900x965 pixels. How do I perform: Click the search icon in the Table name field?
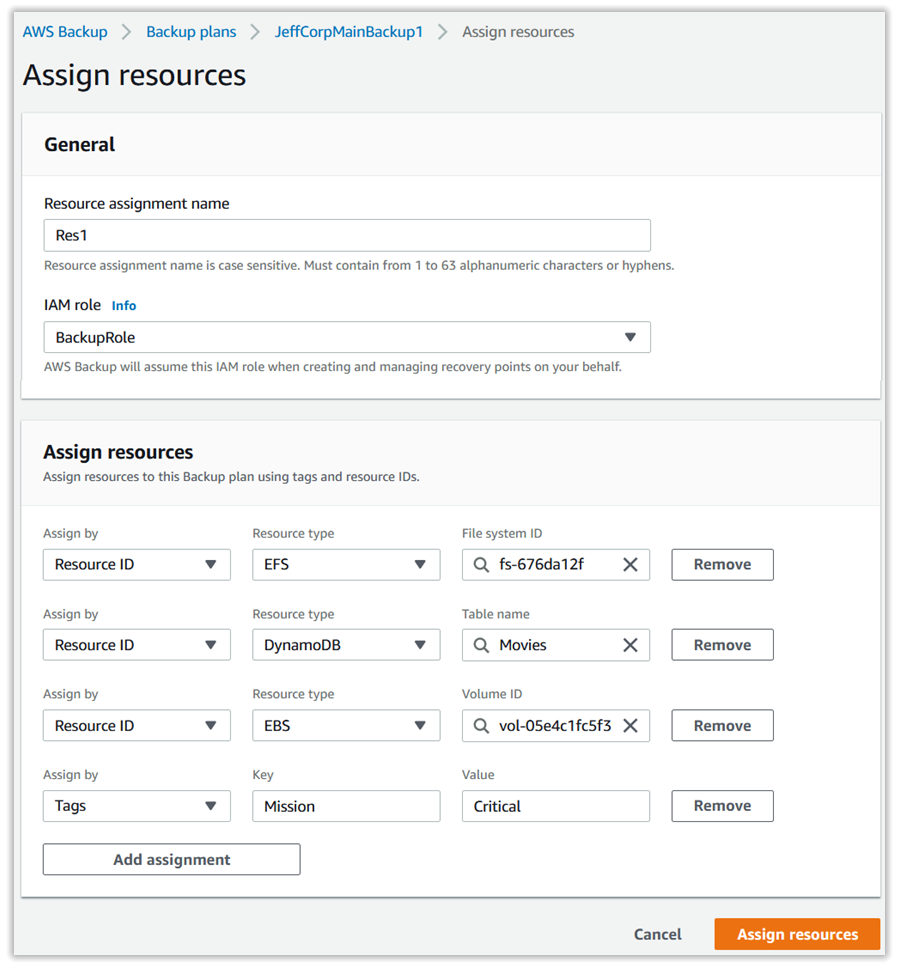[480, 644]
